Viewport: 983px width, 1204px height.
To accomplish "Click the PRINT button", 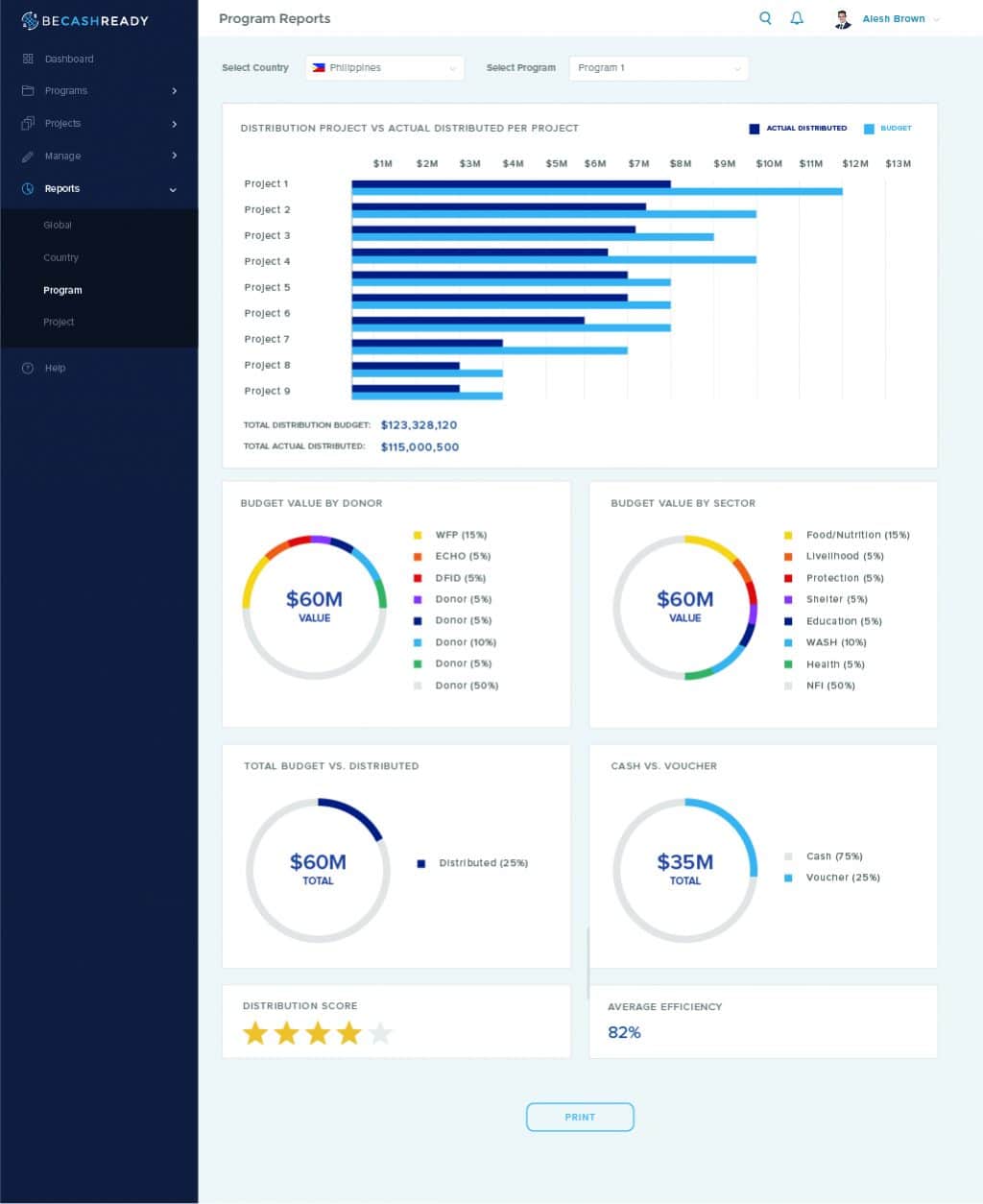I will click(580, 1118).
